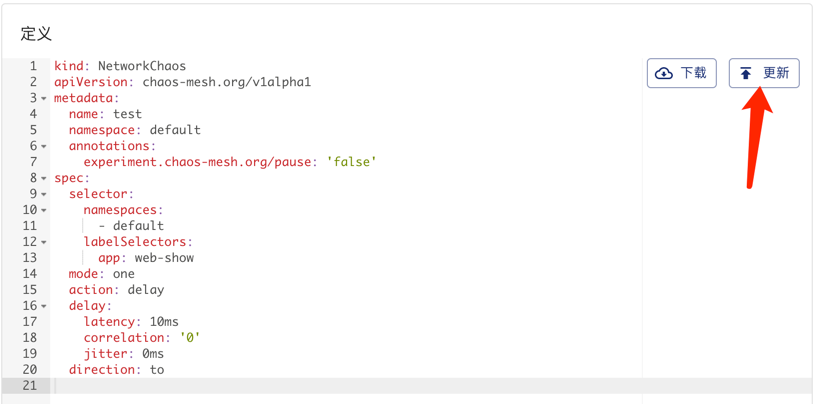The height and width of the screenshot is (404, 818).
Task: Click the web-show app label value
Action: coord(164,258)
